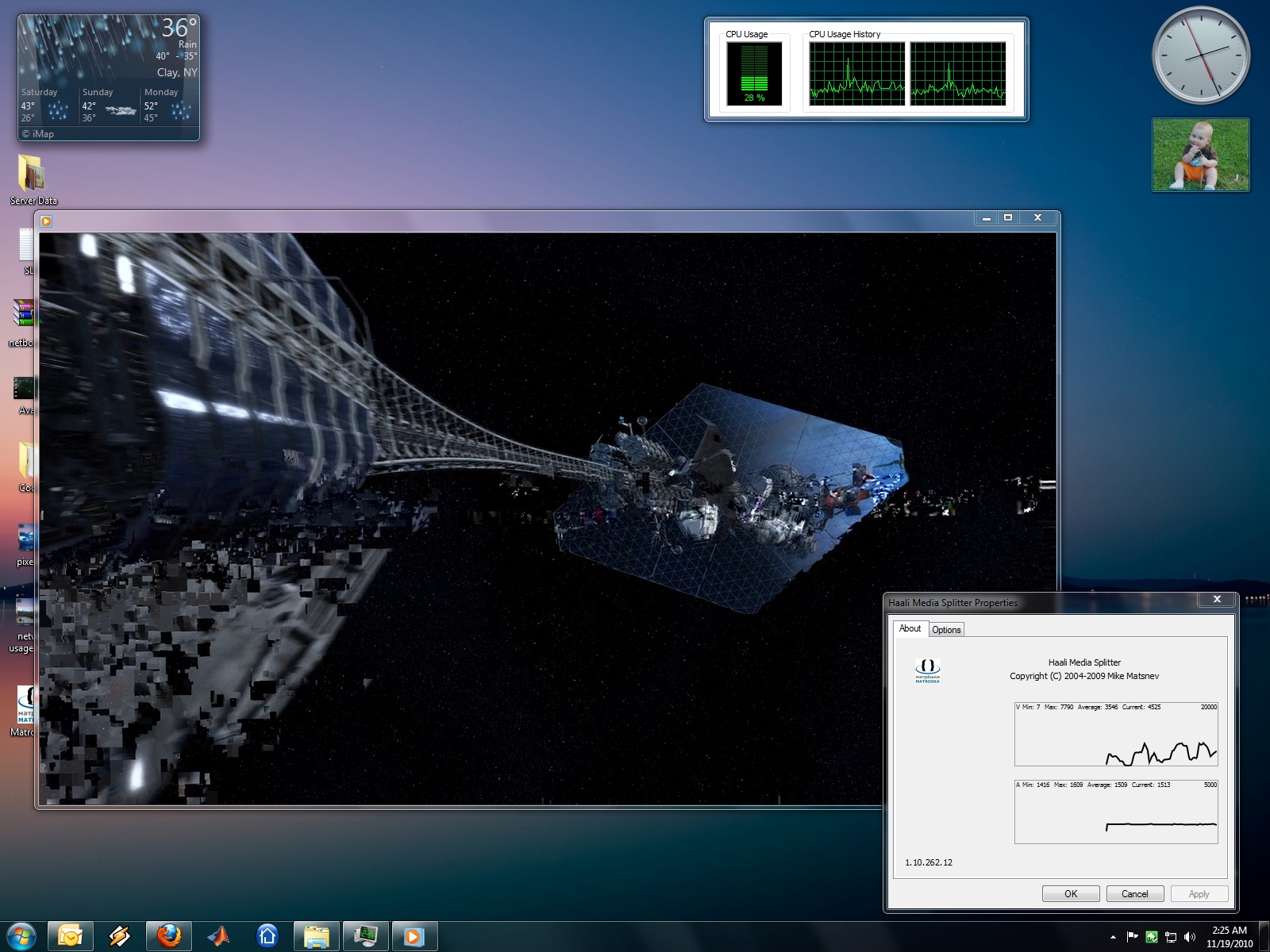
Task: Click OK in Haali Media Splitter Properties
Action: (x=1071, y=894)
